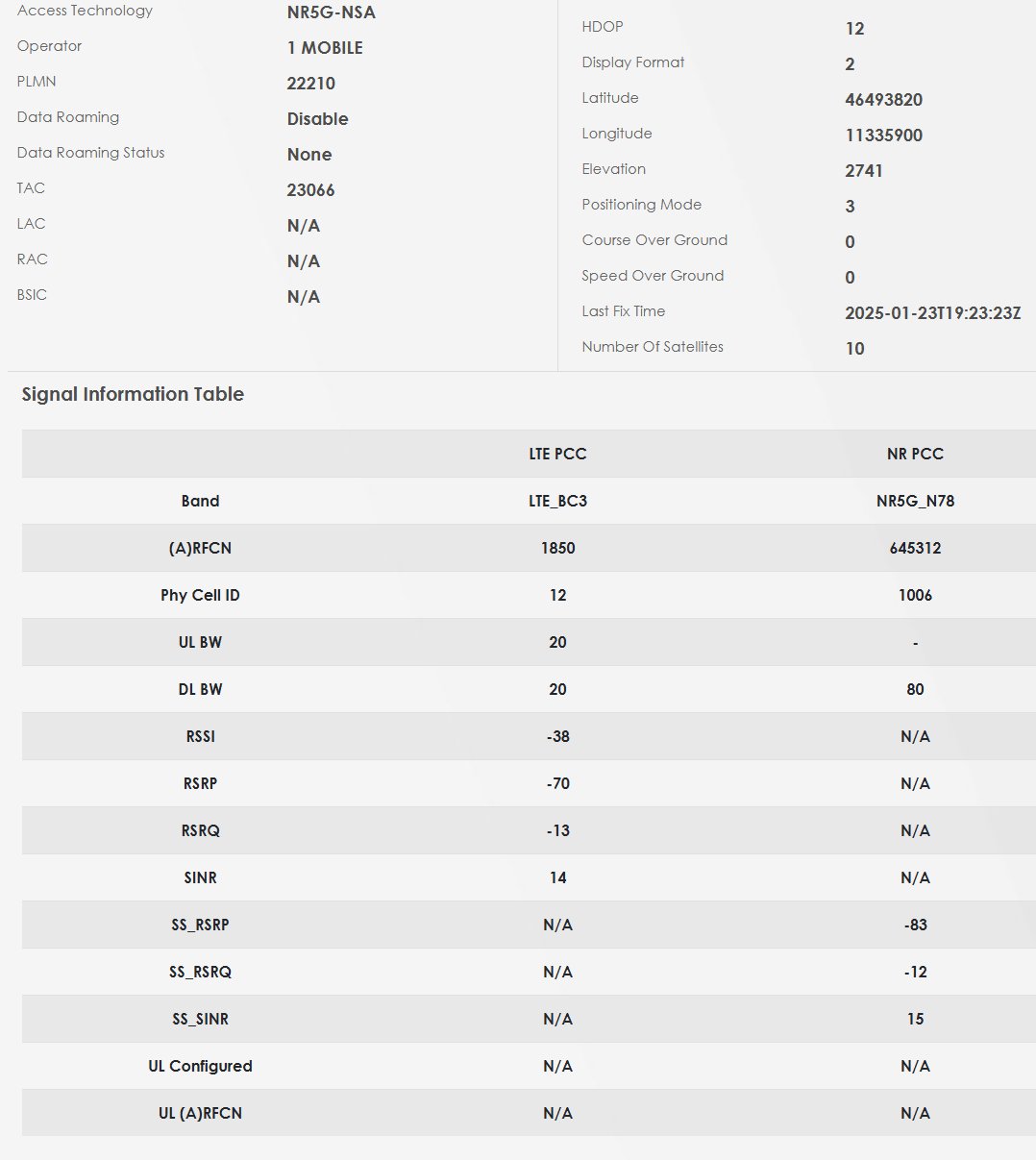Click the LTE RSRP value -70

(557, 783)
